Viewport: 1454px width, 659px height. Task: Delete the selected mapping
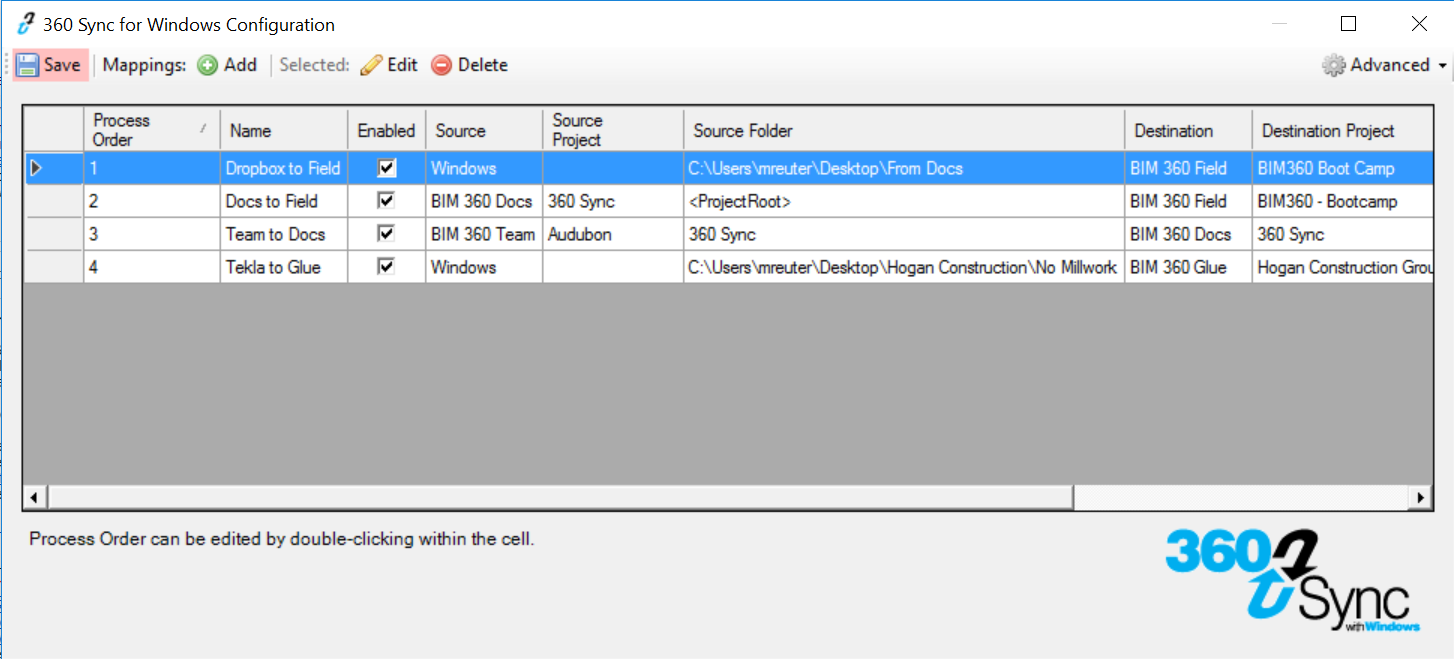470,65
